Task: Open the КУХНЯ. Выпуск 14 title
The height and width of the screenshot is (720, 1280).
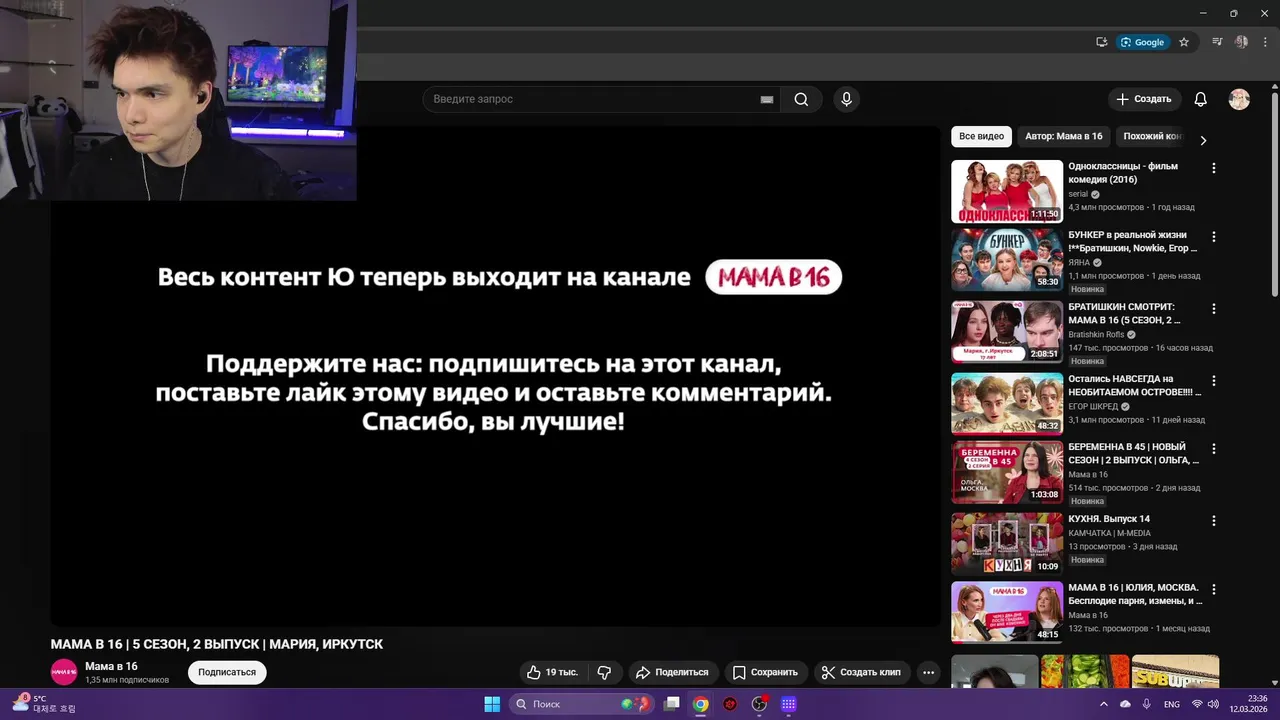Action: coord(1109,519)
